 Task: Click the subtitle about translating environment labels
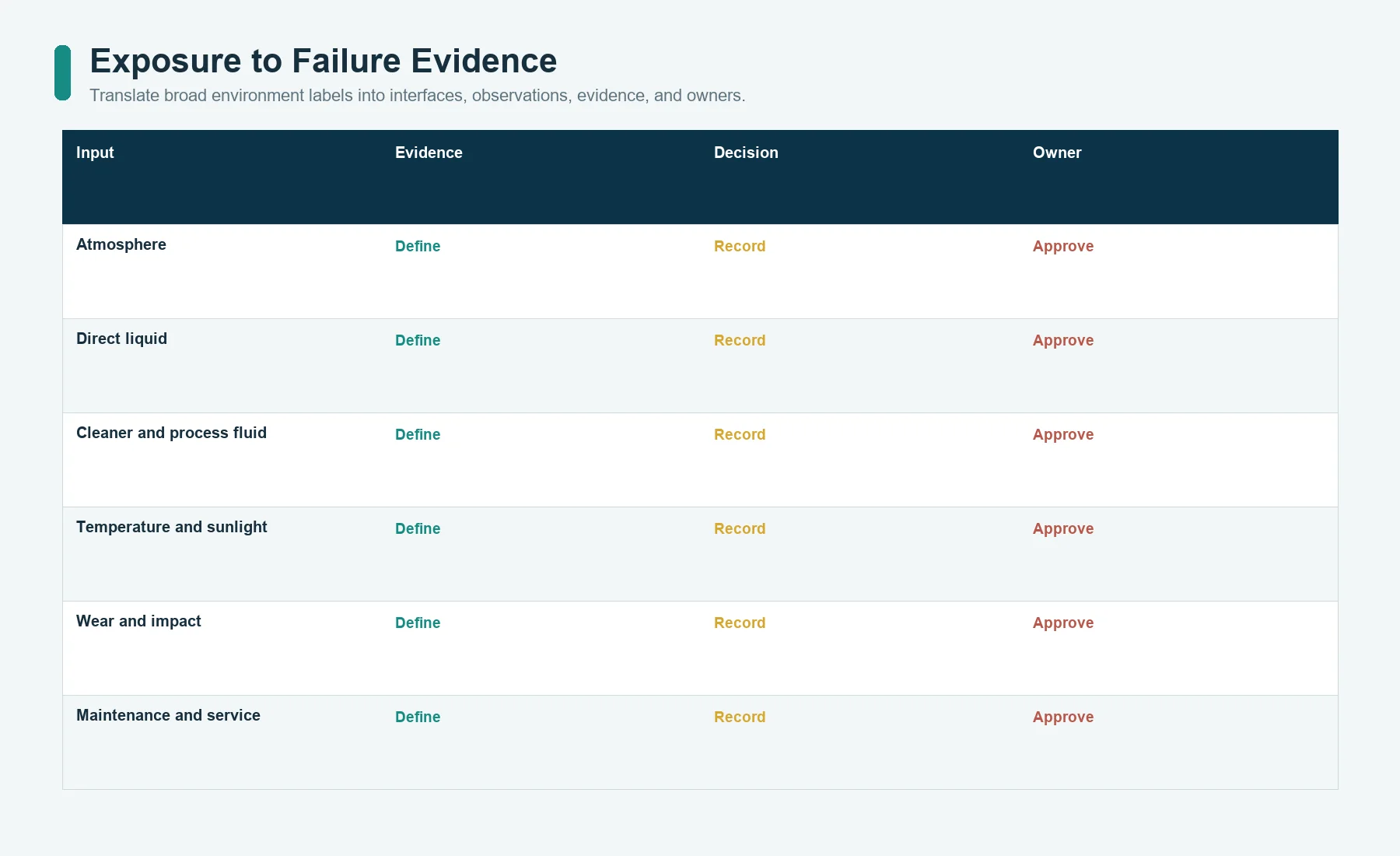[418, 96]
